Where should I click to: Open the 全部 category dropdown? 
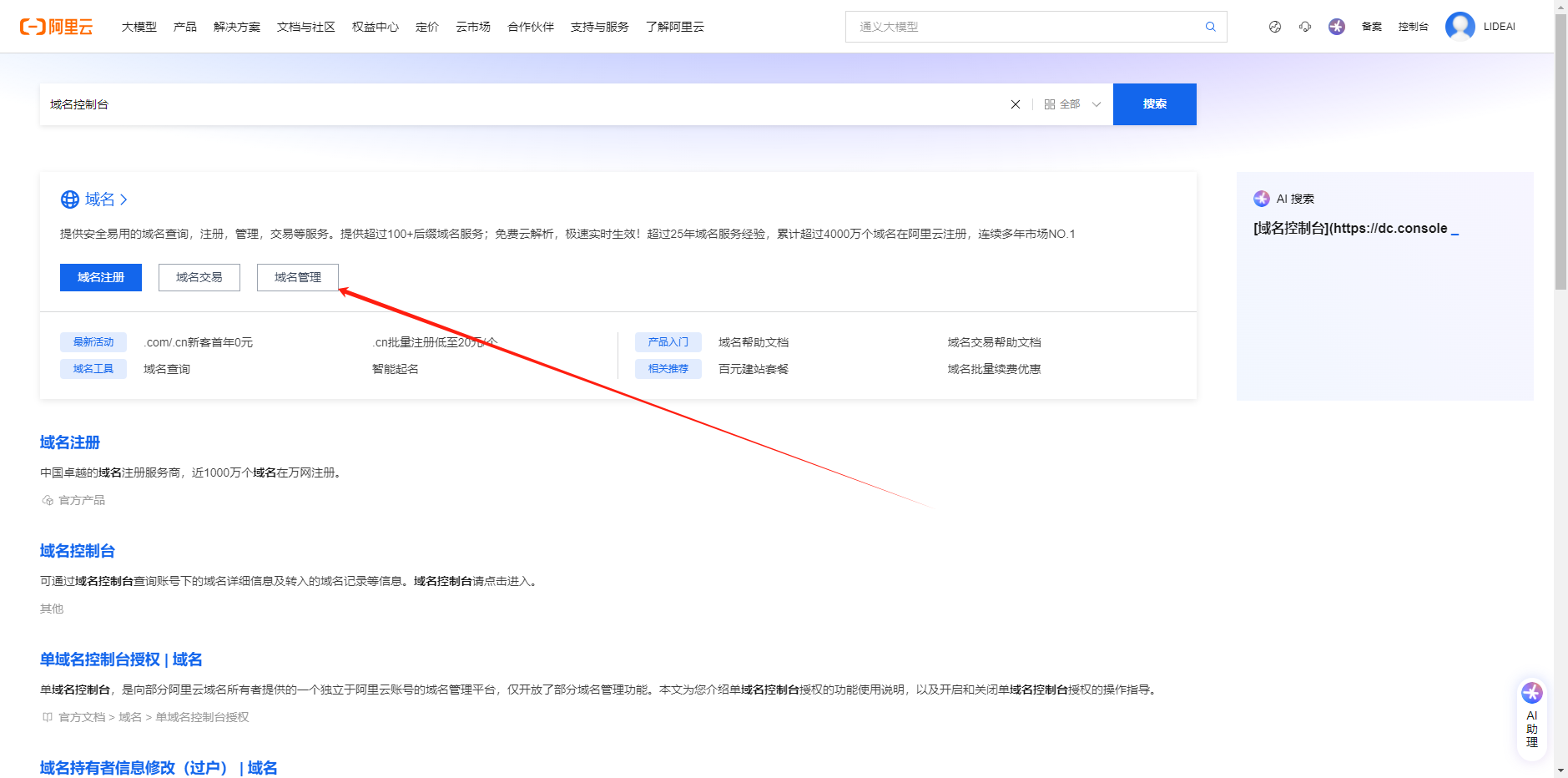[1071, 104]
